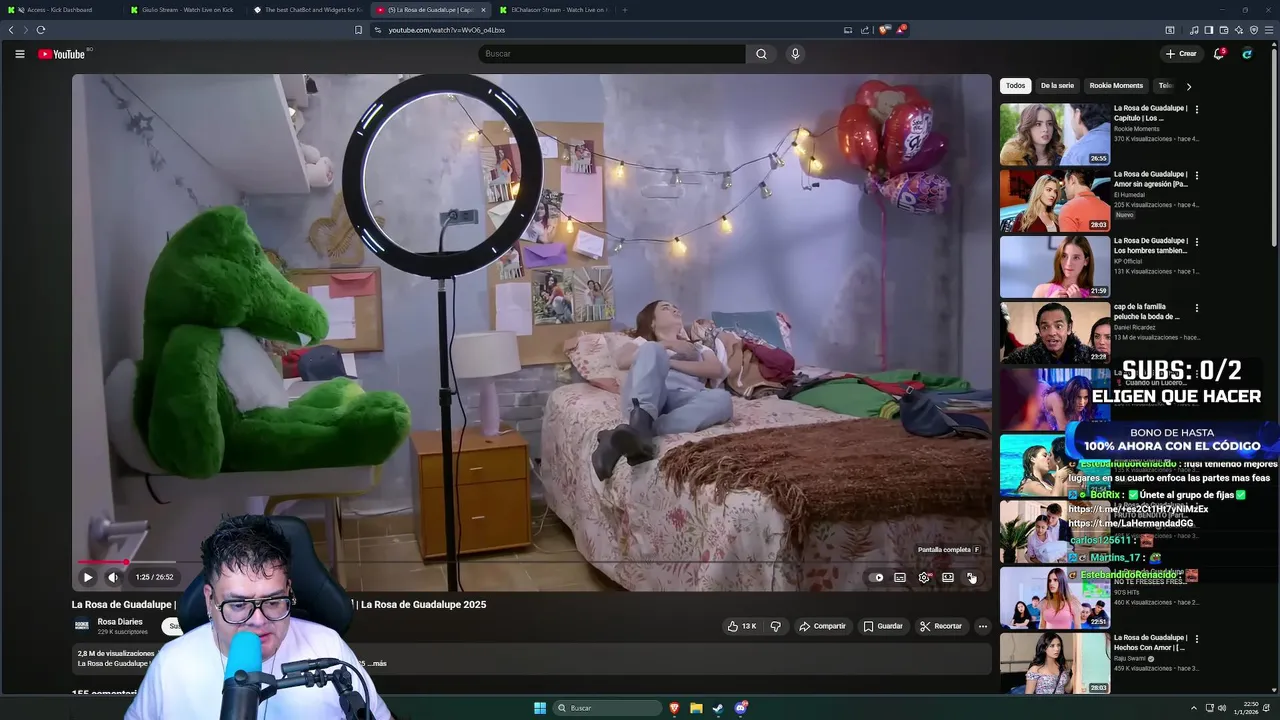Open options for cap de la familia video
Screen dimensions: 1280x720
1197,308
